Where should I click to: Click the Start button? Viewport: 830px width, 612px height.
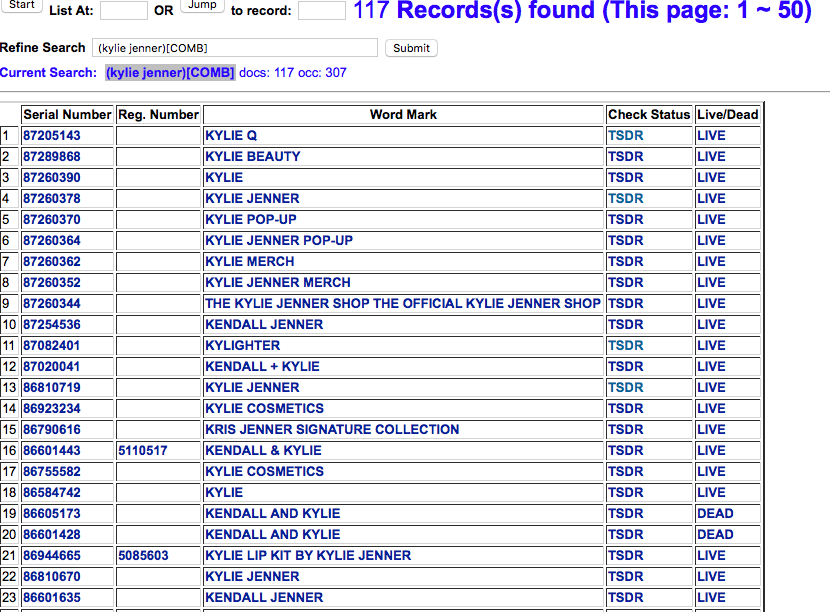[22, 5]
